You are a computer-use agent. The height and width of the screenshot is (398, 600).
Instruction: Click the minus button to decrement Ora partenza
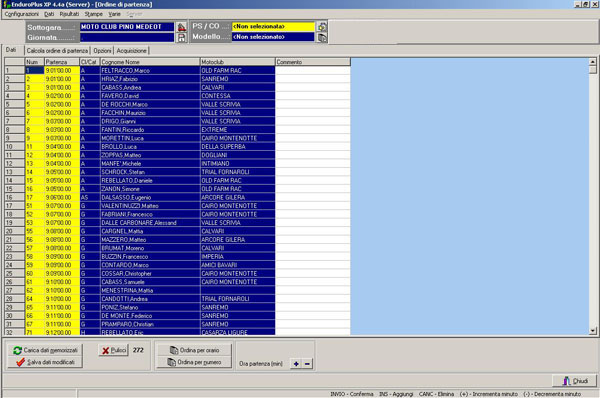tap(307, 364)
